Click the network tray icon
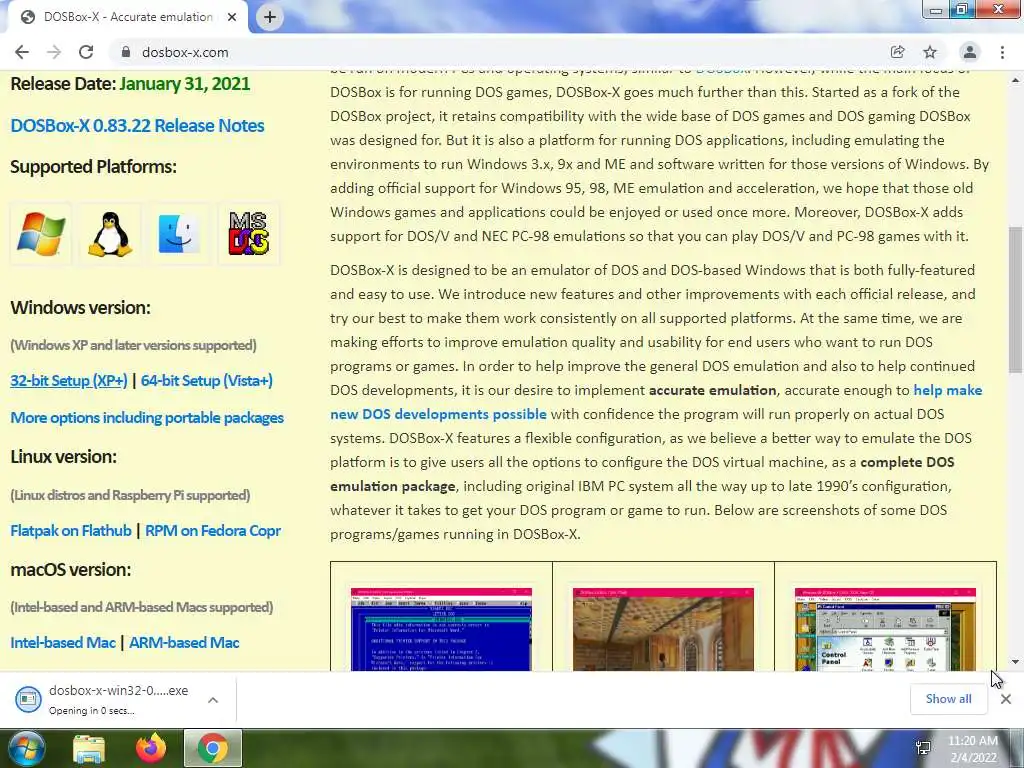 (x=923, y=748)
